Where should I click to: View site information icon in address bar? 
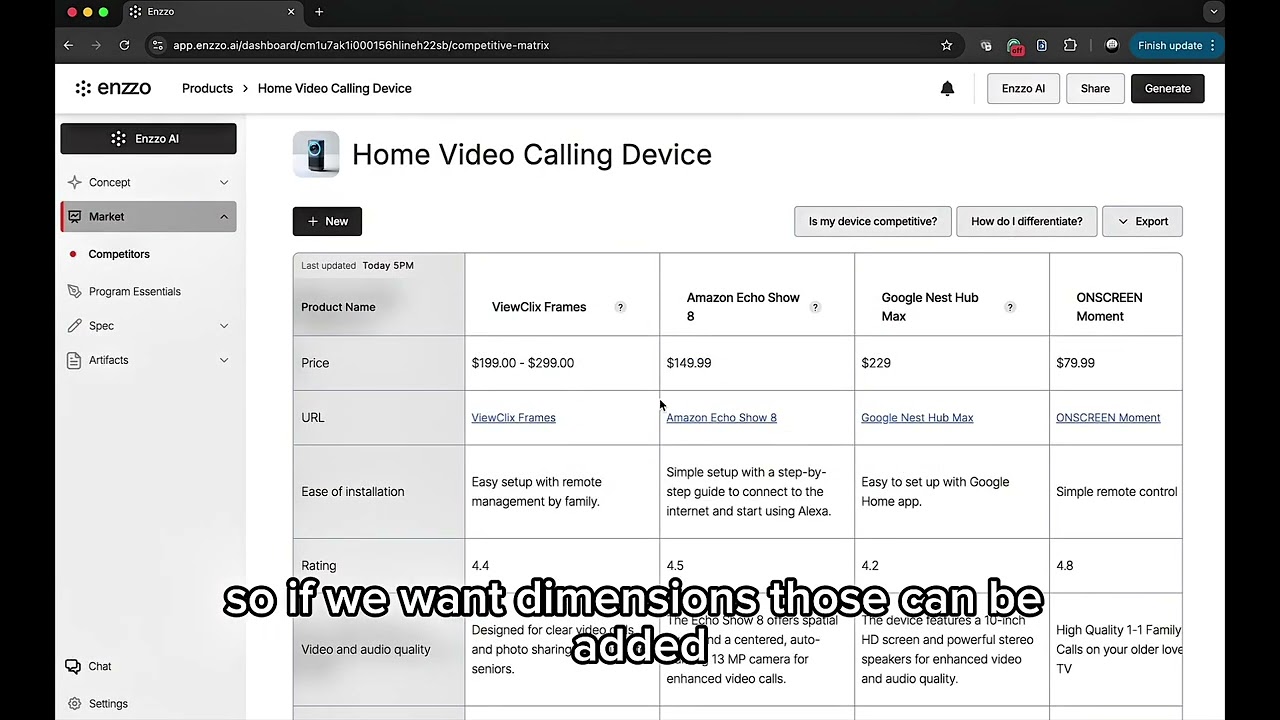(x=157, y=45)
